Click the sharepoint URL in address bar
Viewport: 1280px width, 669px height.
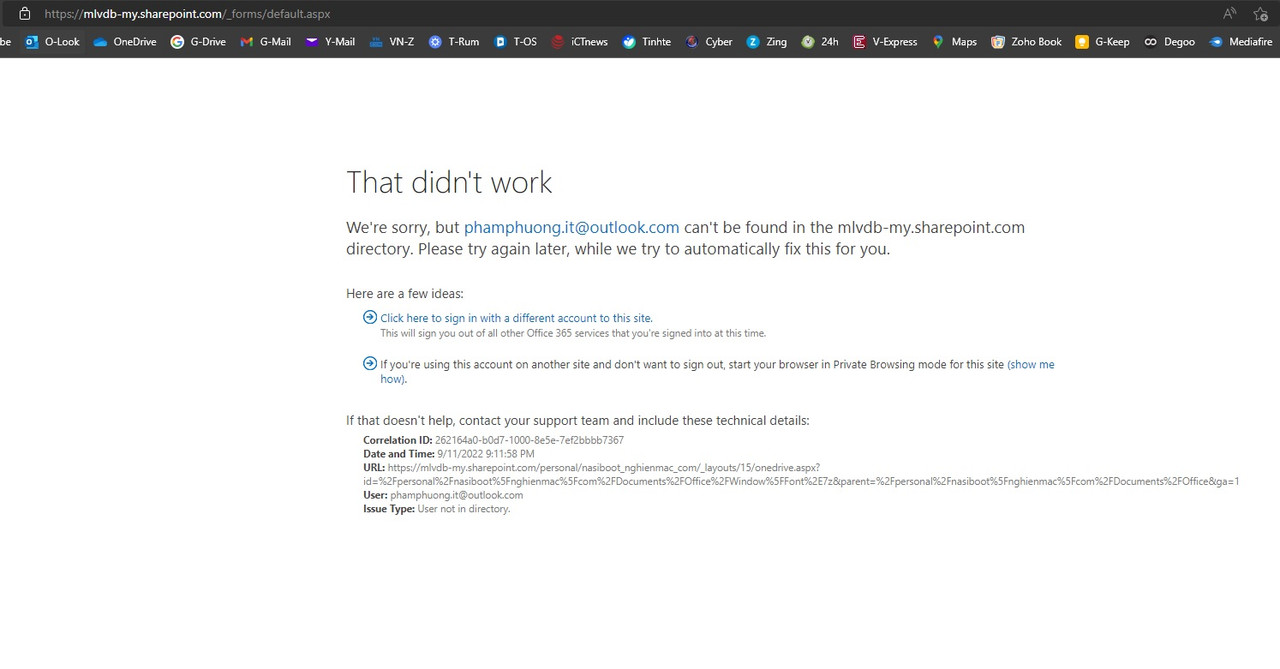[187, 14]
